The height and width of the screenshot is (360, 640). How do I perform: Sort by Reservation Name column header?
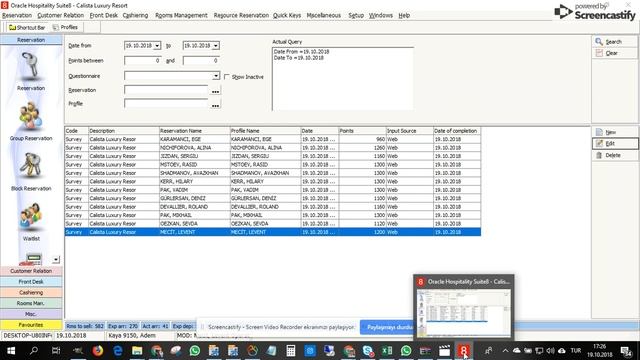click(x=195, y=131)
